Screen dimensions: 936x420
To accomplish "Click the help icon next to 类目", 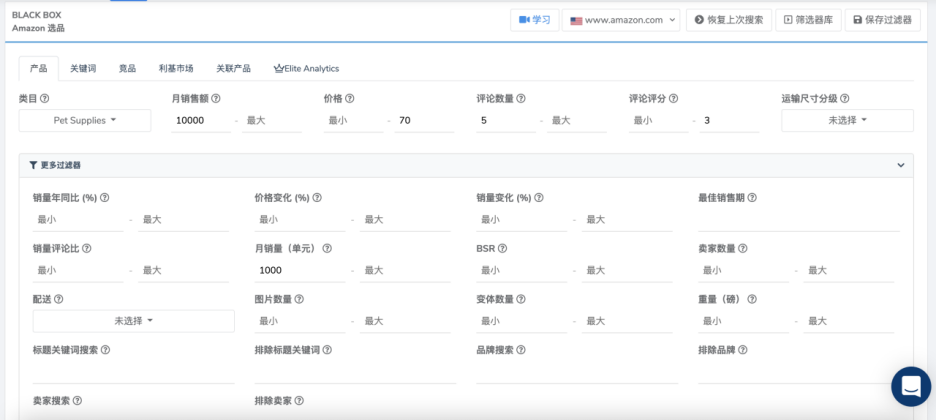I will [x=44, y=99].
